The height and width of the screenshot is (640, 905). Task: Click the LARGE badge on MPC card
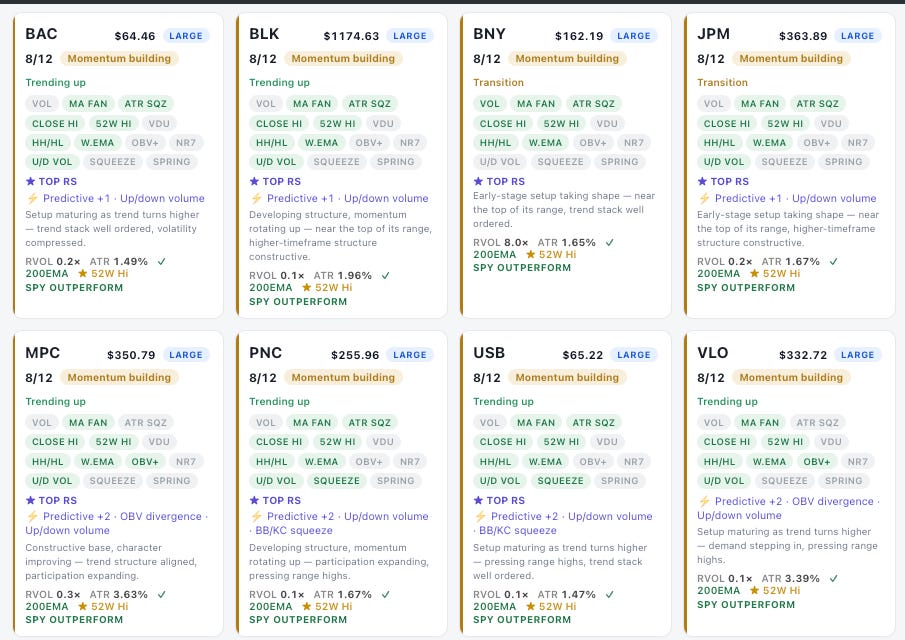pyautogui.click(x=186, y=355)
